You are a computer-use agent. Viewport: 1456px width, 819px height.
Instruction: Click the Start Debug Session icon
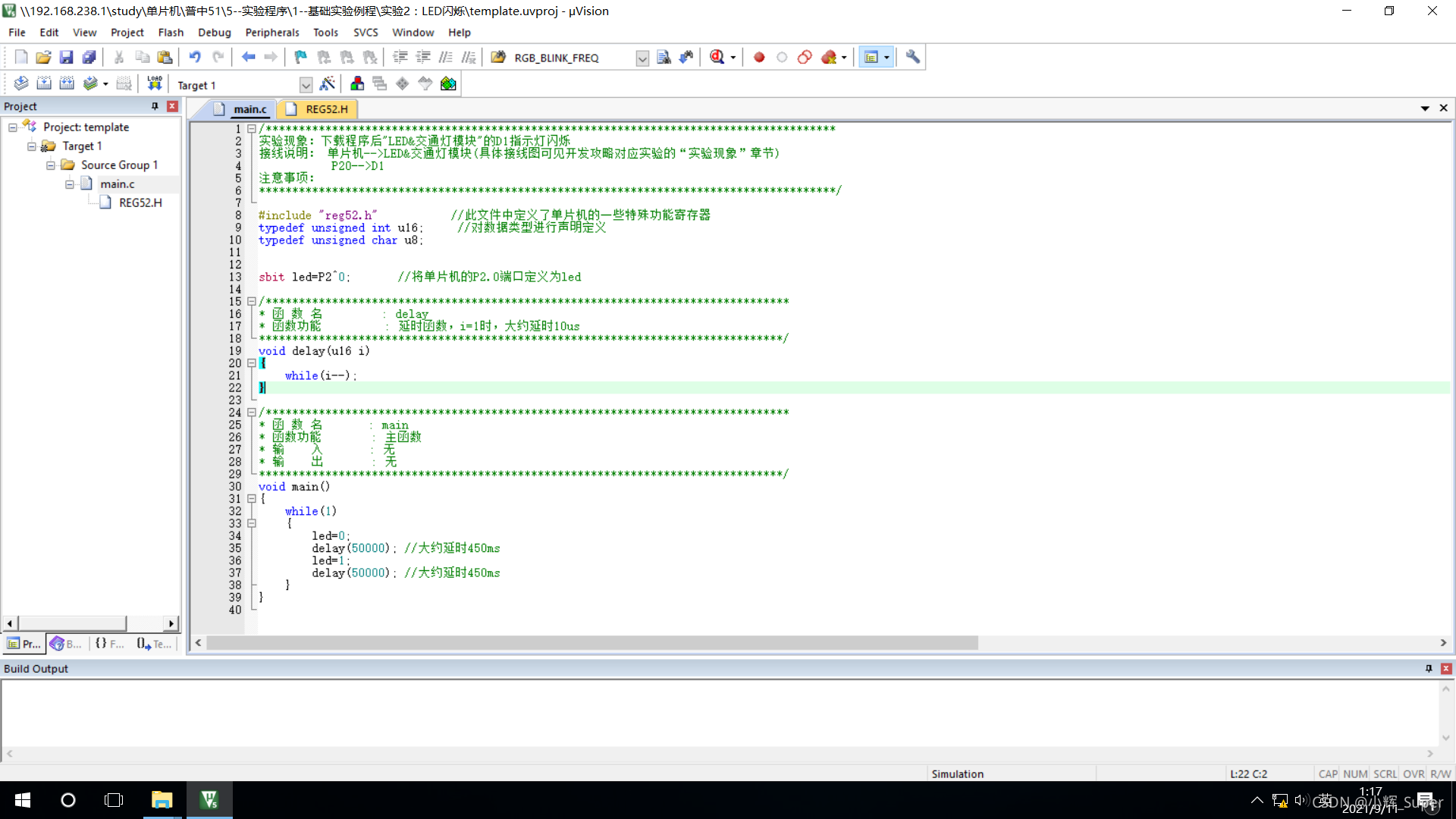tap(717, 57)
